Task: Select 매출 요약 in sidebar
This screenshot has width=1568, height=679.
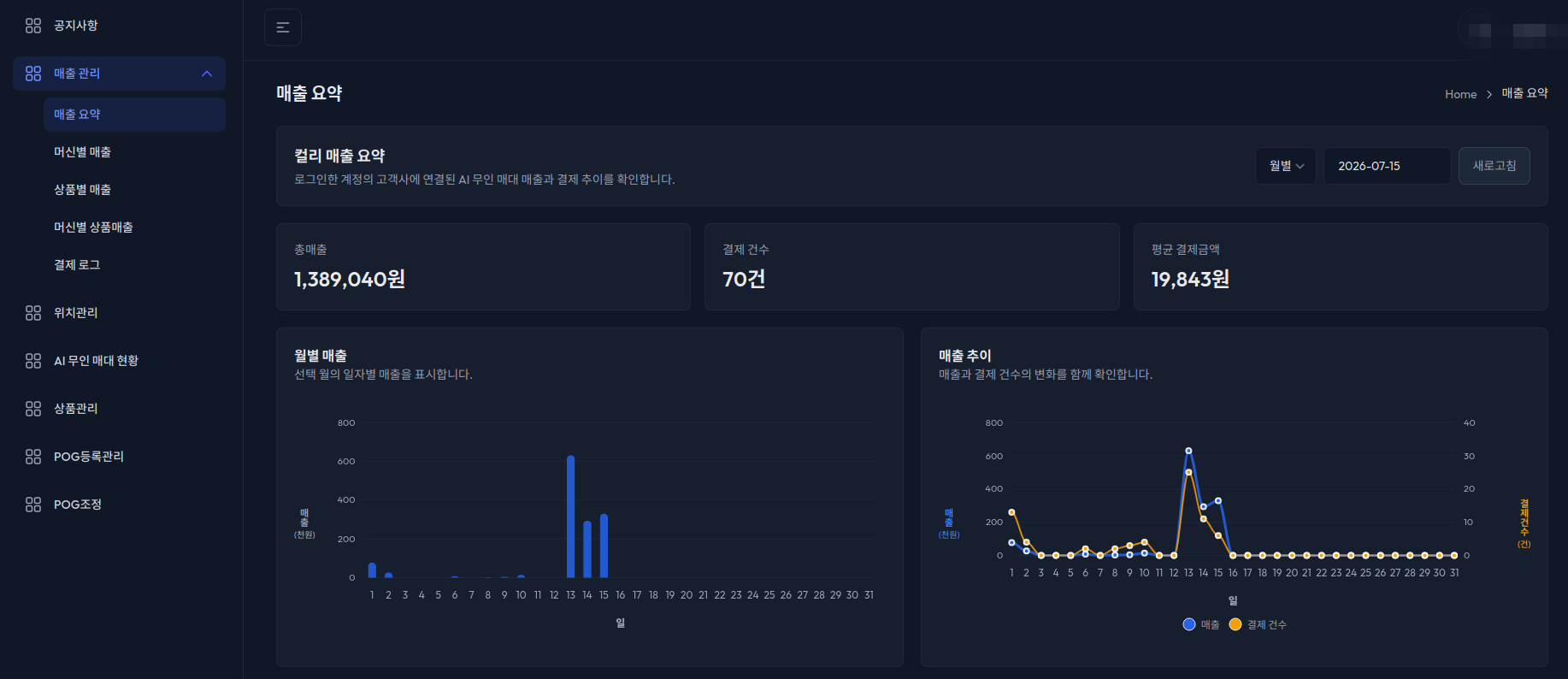Action: [134, 115]
